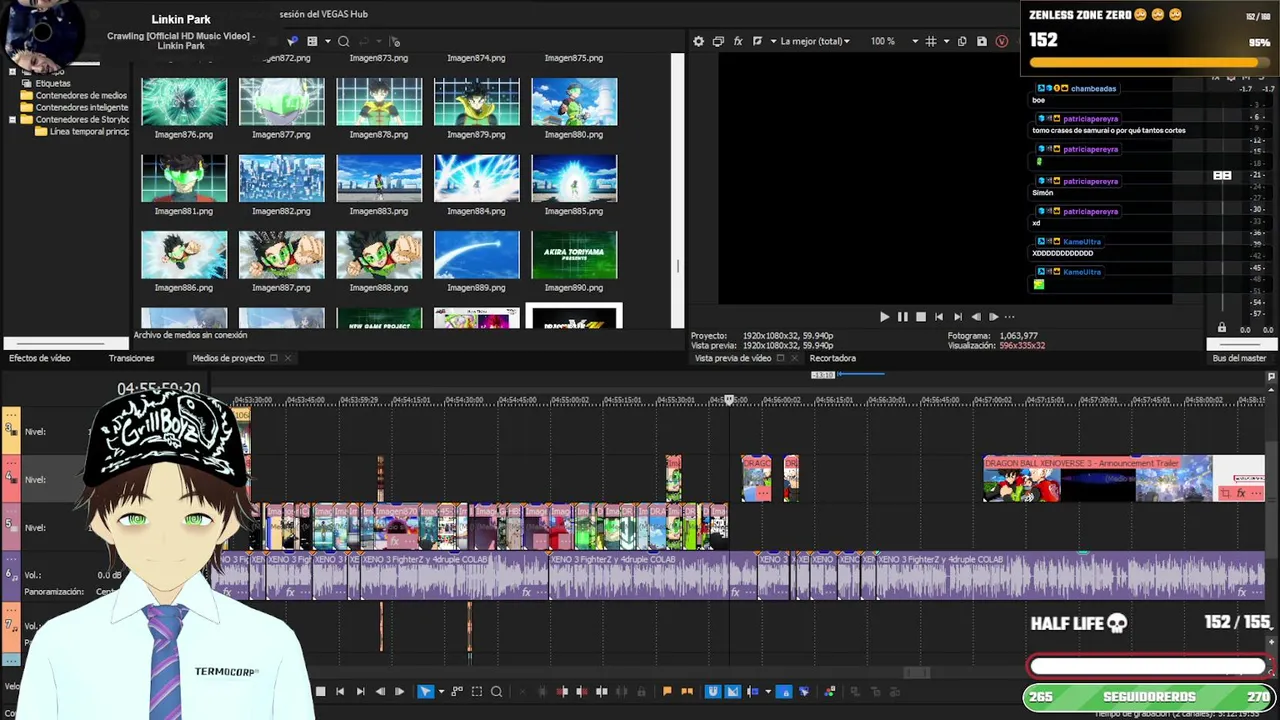1280x720 pixels.
Task: Click the timeline playhead cursor marker
Action: point(729,400)
